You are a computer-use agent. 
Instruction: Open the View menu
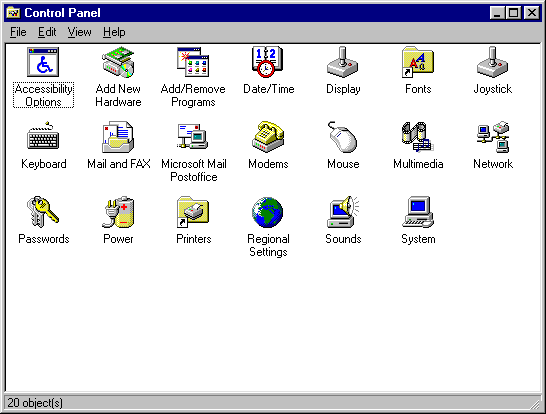click(x=79, y=32)
